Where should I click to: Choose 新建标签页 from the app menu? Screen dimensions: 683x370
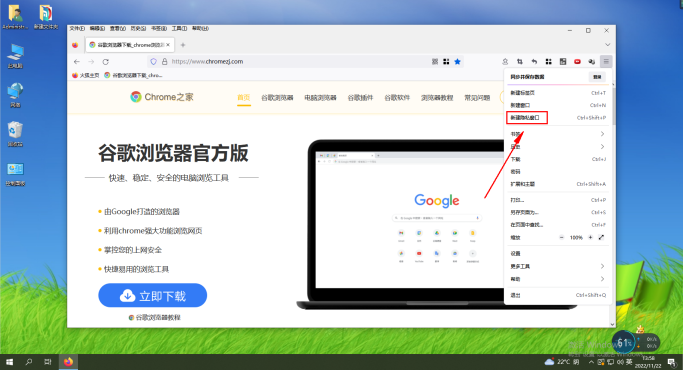point(558,93)
